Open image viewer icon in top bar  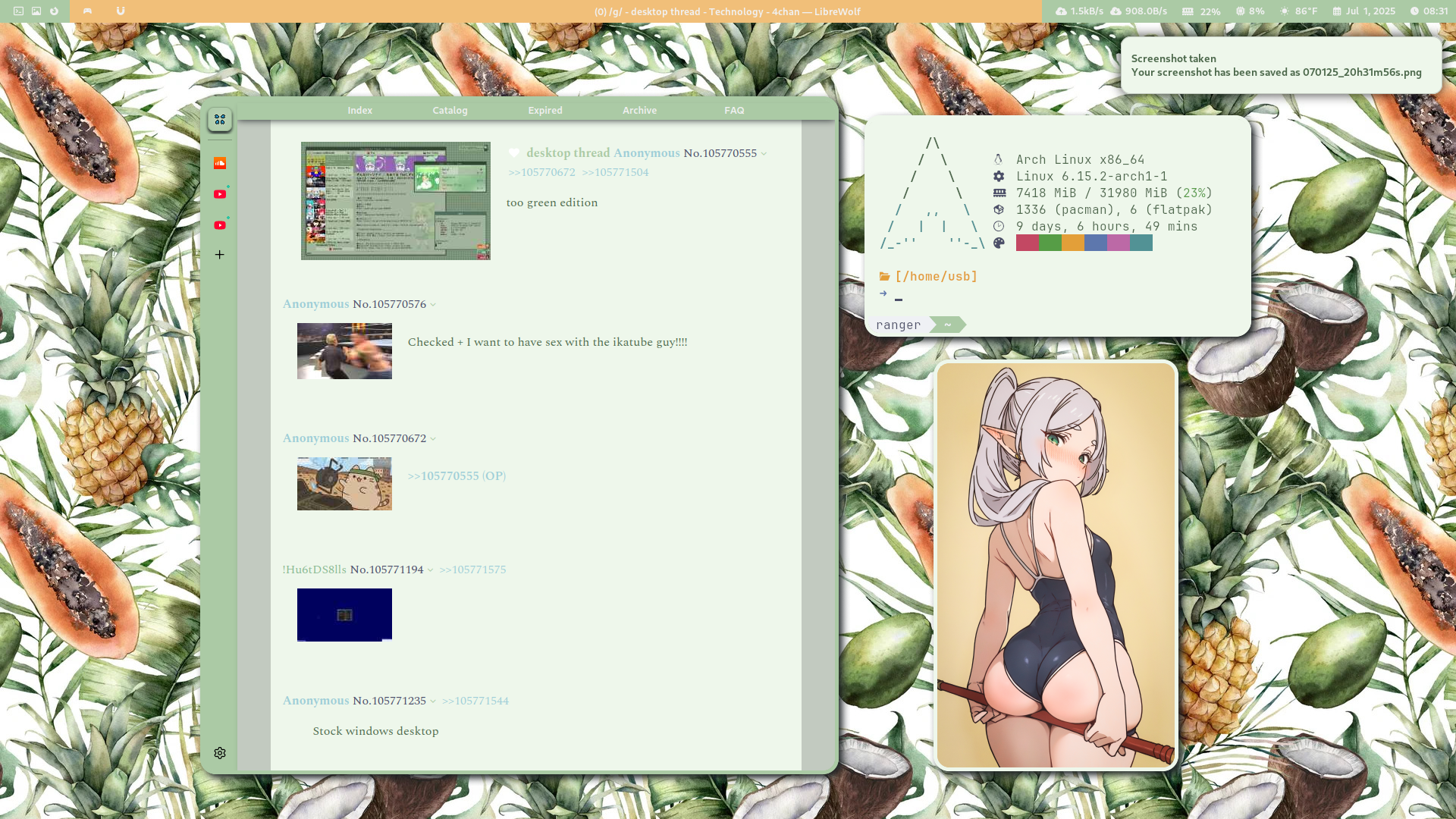click(36, 11)
